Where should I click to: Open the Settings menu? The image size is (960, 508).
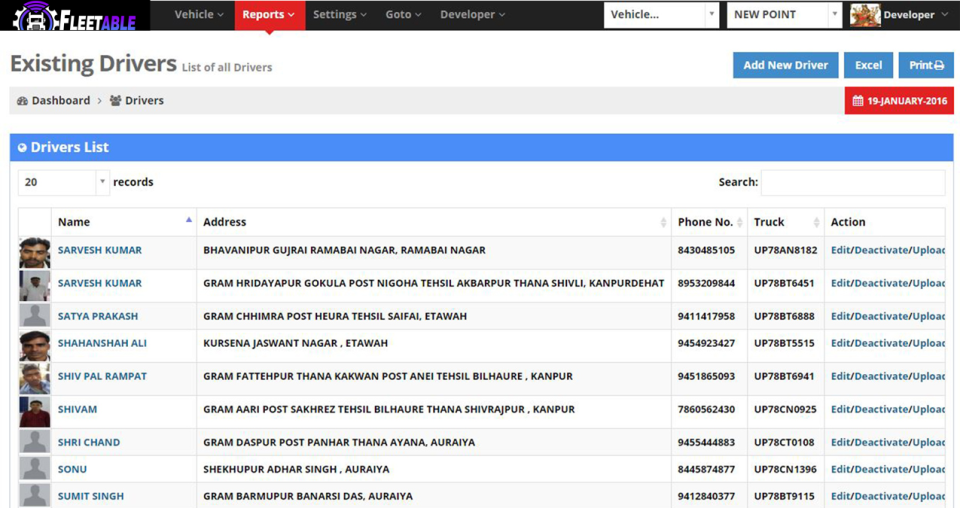[x=339, y=15]
